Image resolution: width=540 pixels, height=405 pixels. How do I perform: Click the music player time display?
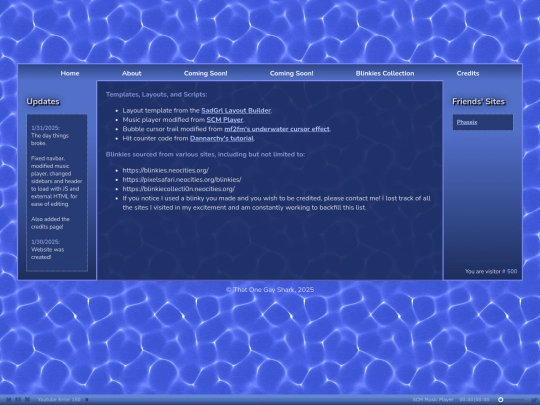[x=474, y=399]
